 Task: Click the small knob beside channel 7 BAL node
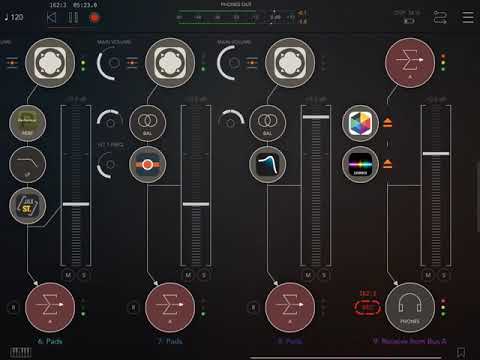click(109, 120)
